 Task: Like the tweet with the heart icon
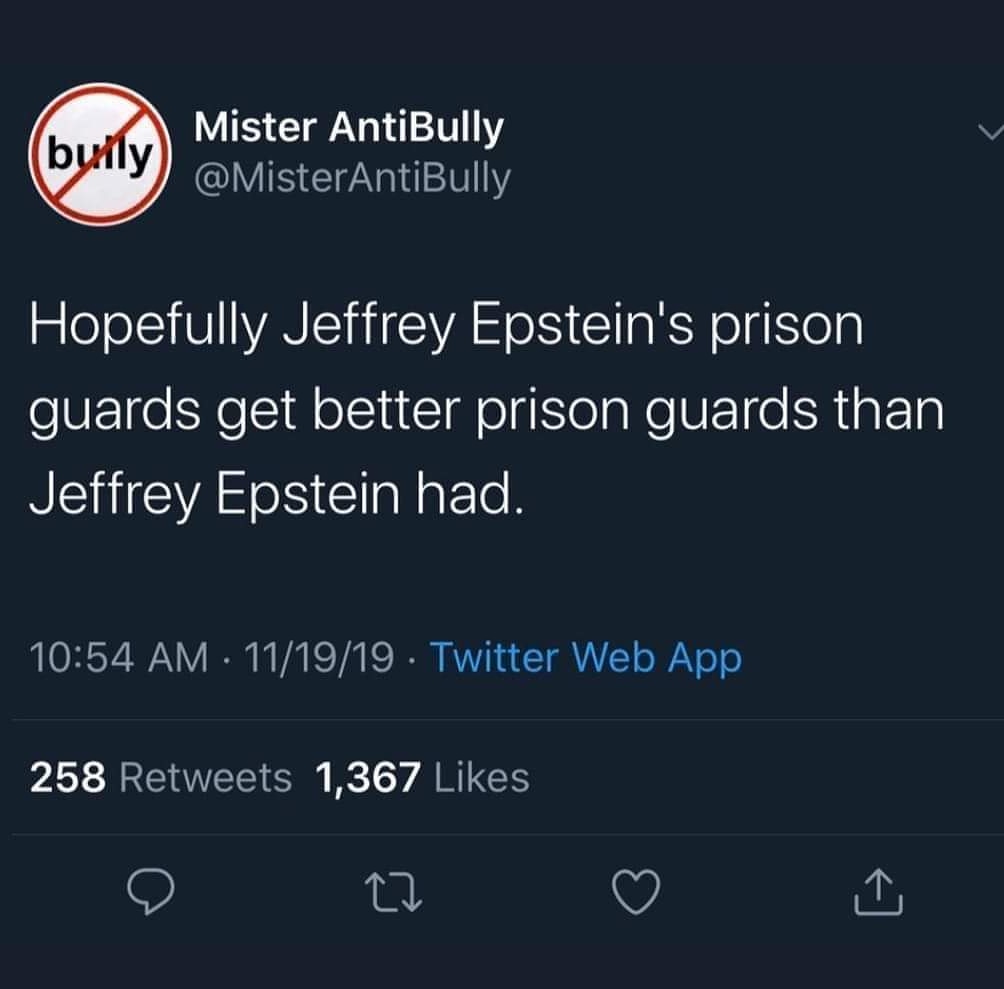[638, 892]
